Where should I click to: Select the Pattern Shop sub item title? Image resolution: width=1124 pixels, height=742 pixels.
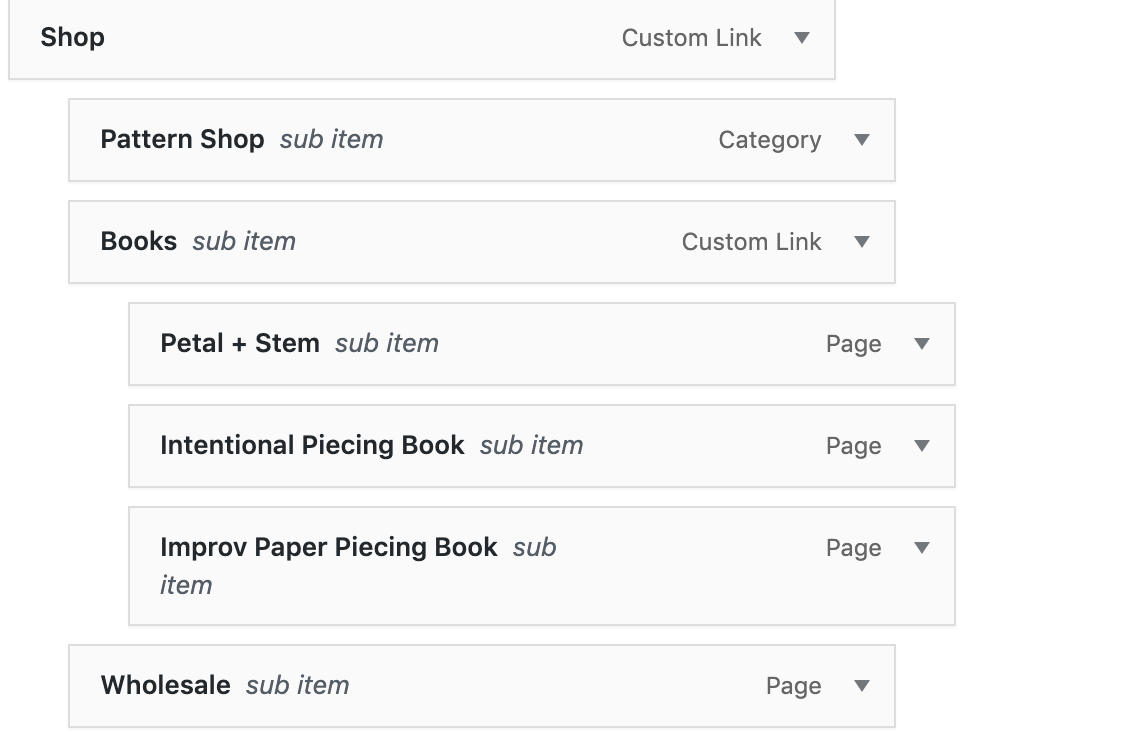(182, 139)
